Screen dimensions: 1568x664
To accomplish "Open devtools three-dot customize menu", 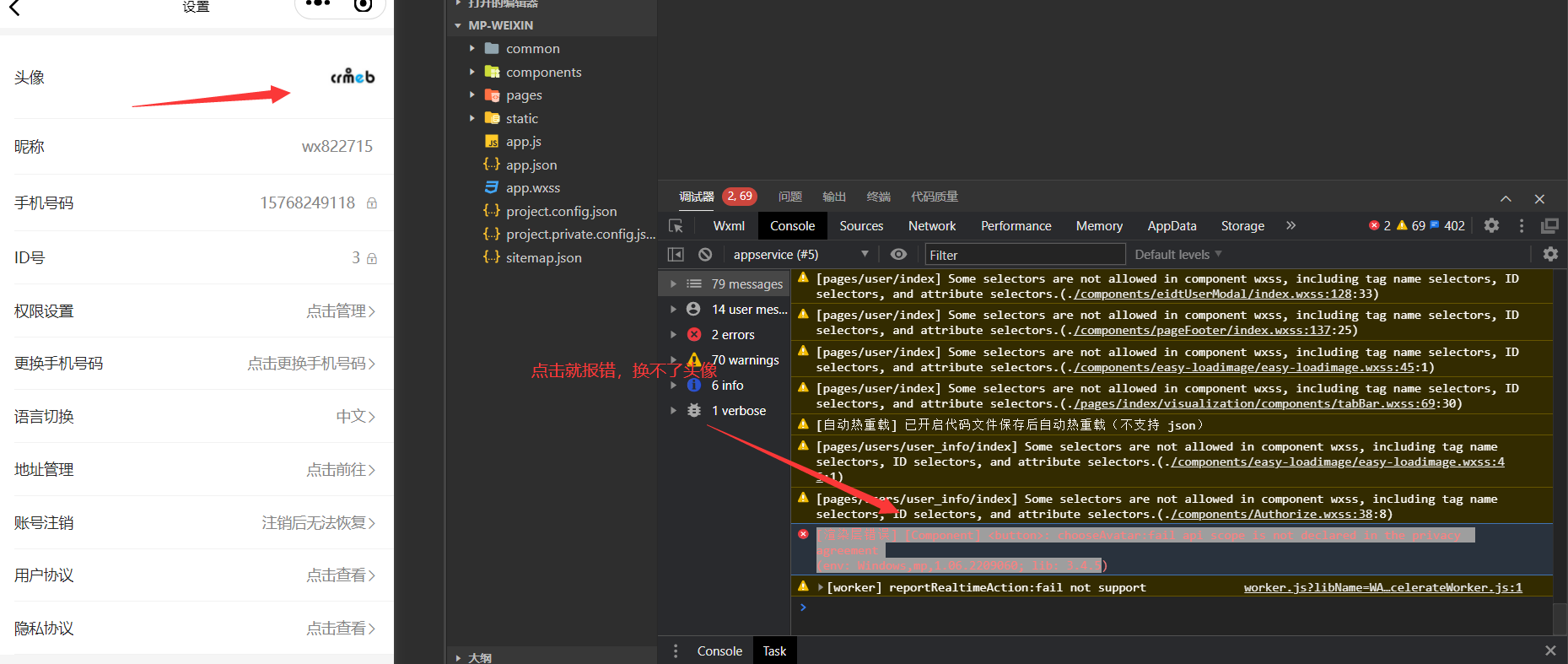I will (1522, 225).
